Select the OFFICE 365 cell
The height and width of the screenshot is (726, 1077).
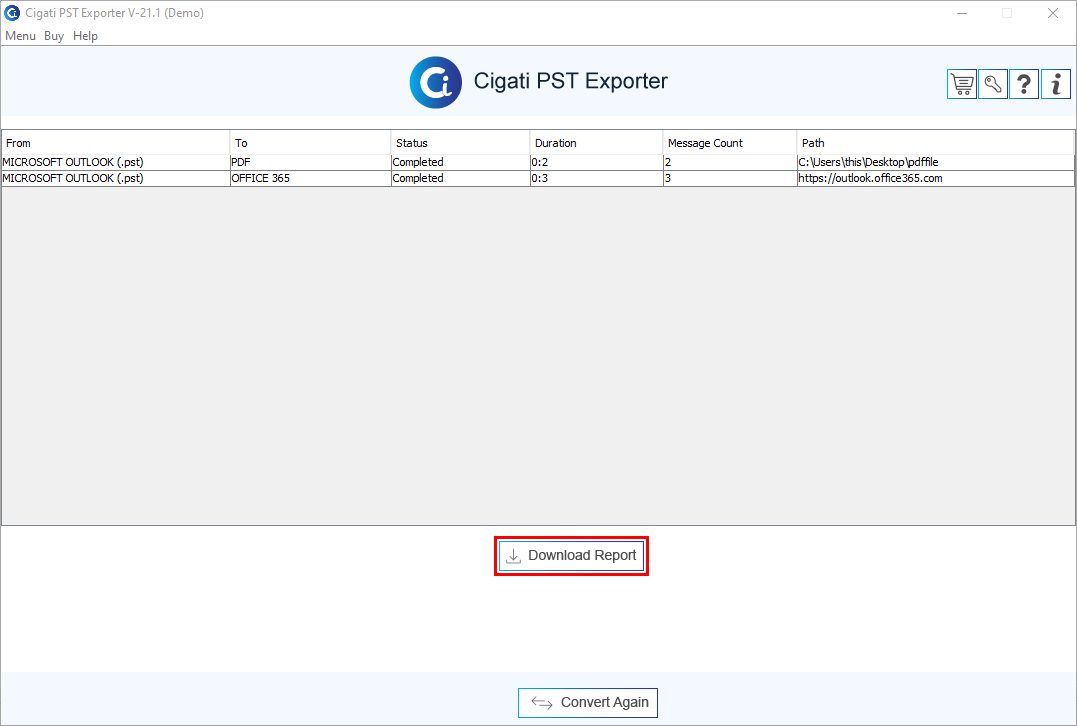click(310, 178)
